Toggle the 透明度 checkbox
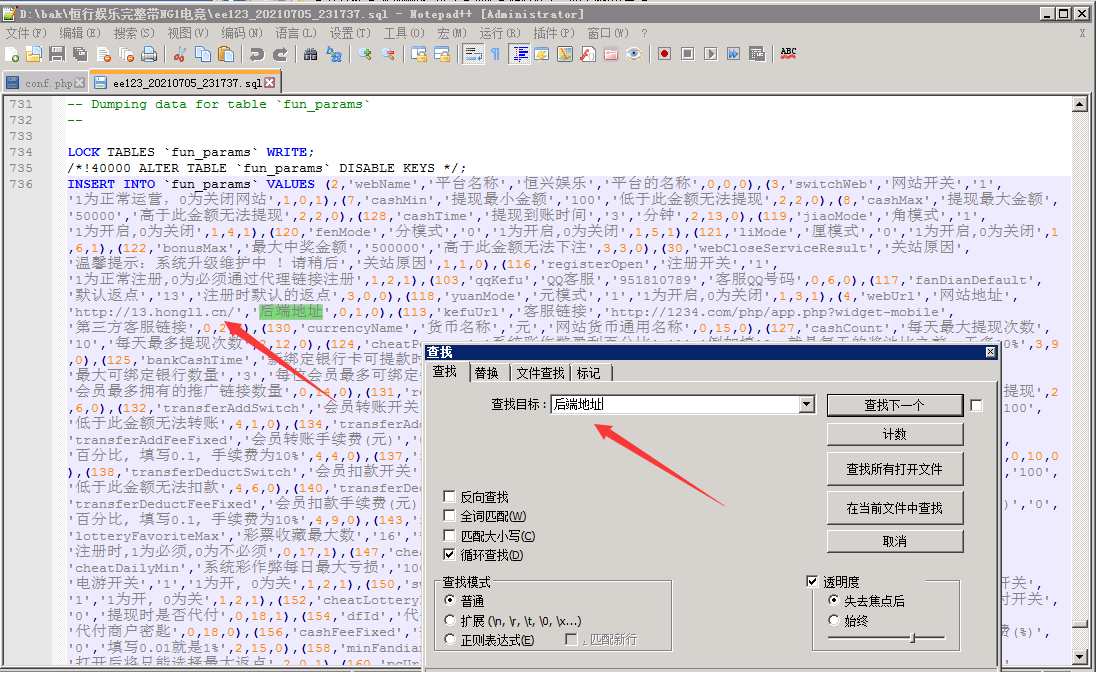 pos(812,581)
